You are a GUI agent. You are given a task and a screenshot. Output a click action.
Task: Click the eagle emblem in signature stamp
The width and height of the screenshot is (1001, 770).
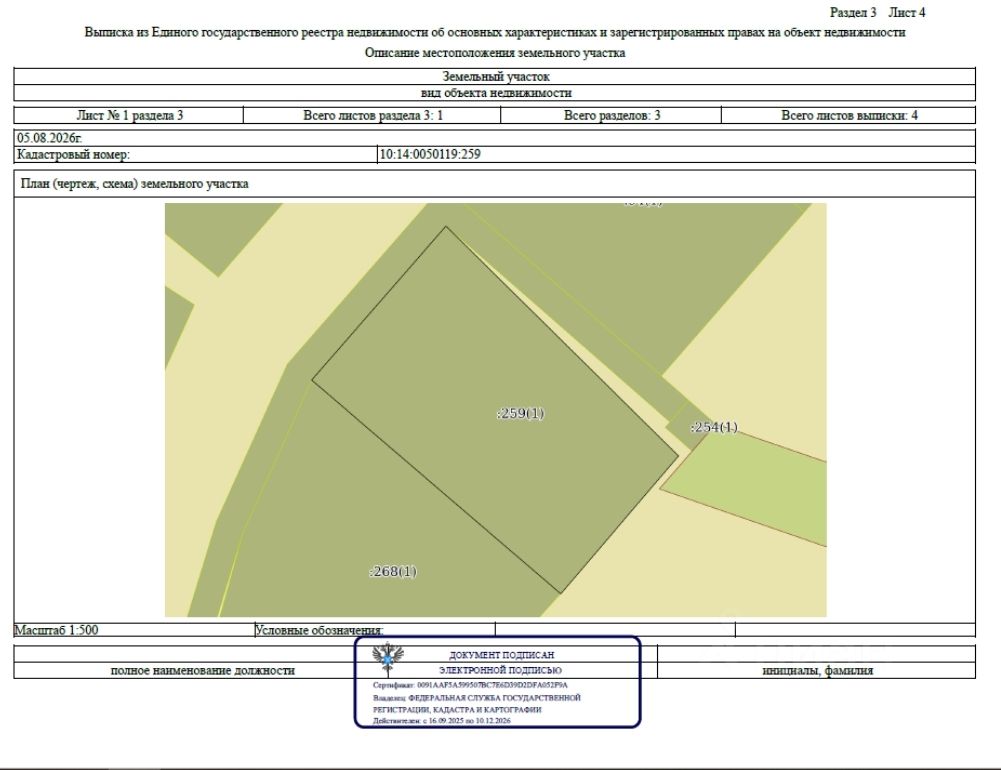[388, 659]
